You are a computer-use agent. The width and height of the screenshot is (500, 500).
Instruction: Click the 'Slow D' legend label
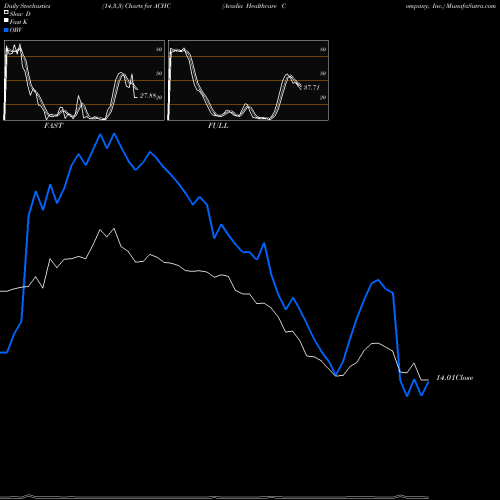[x=20, y=14]
